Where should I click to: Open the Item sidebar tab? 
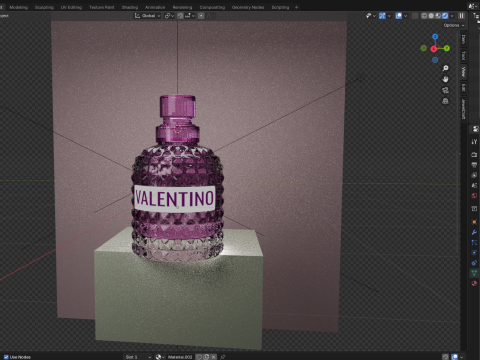tap(463, 39)
